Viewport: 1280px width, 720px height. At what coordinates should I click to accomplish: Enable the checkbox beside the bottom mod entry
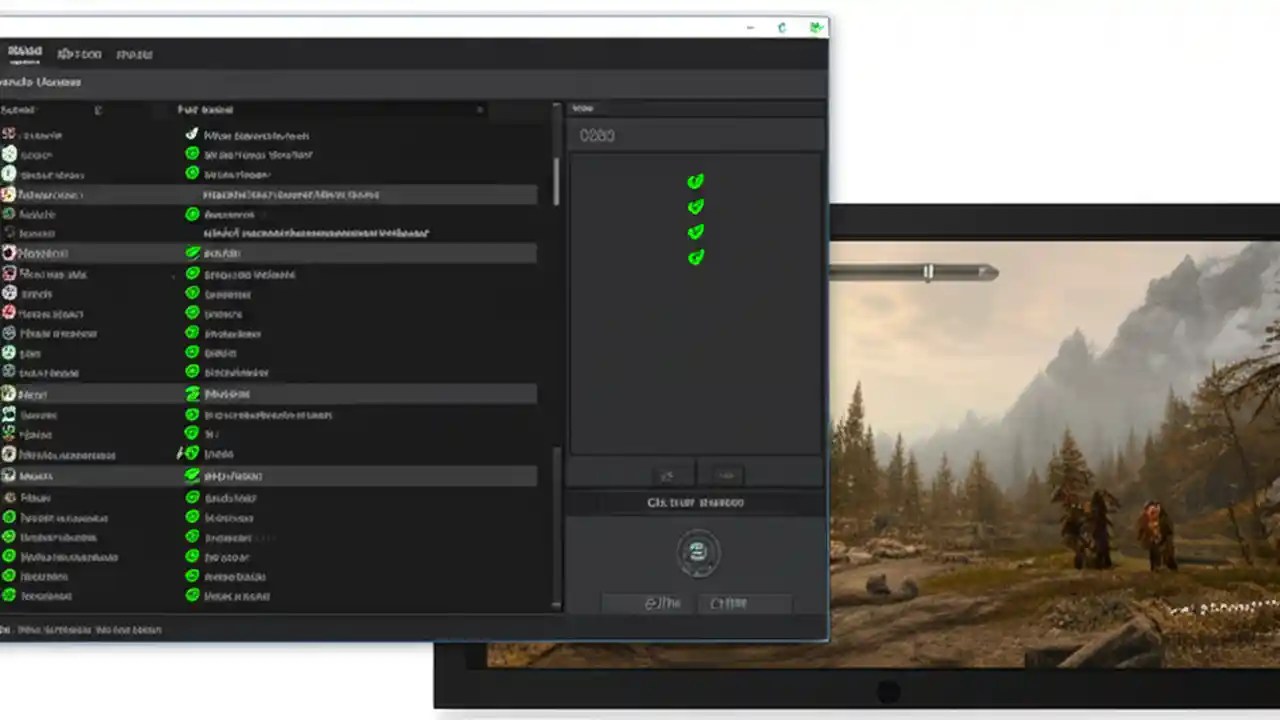click(x=191, y=595)
